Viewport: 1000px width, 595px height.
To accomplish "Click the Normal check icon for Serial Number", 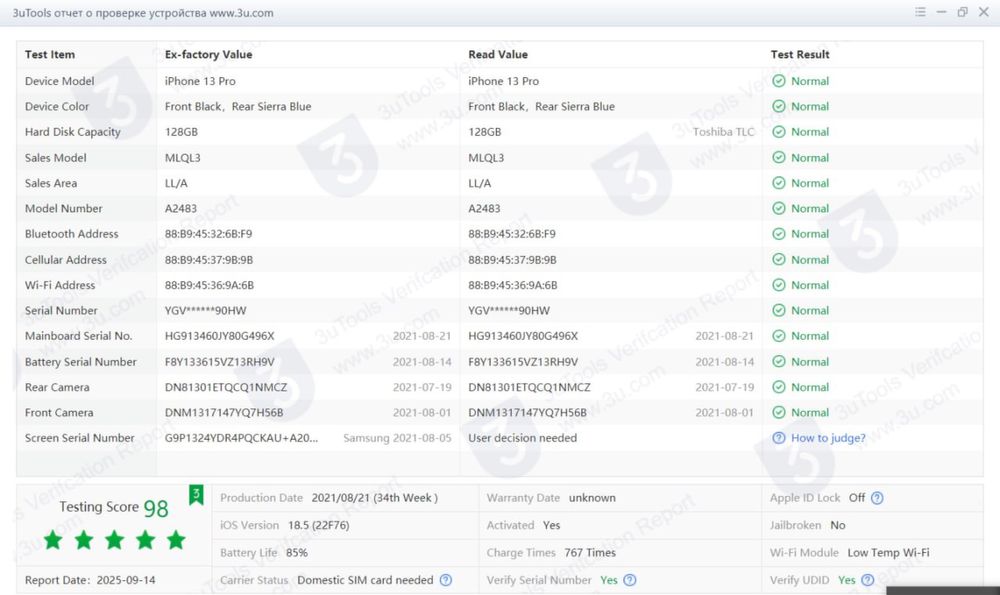I will click(x=779, y=311).
